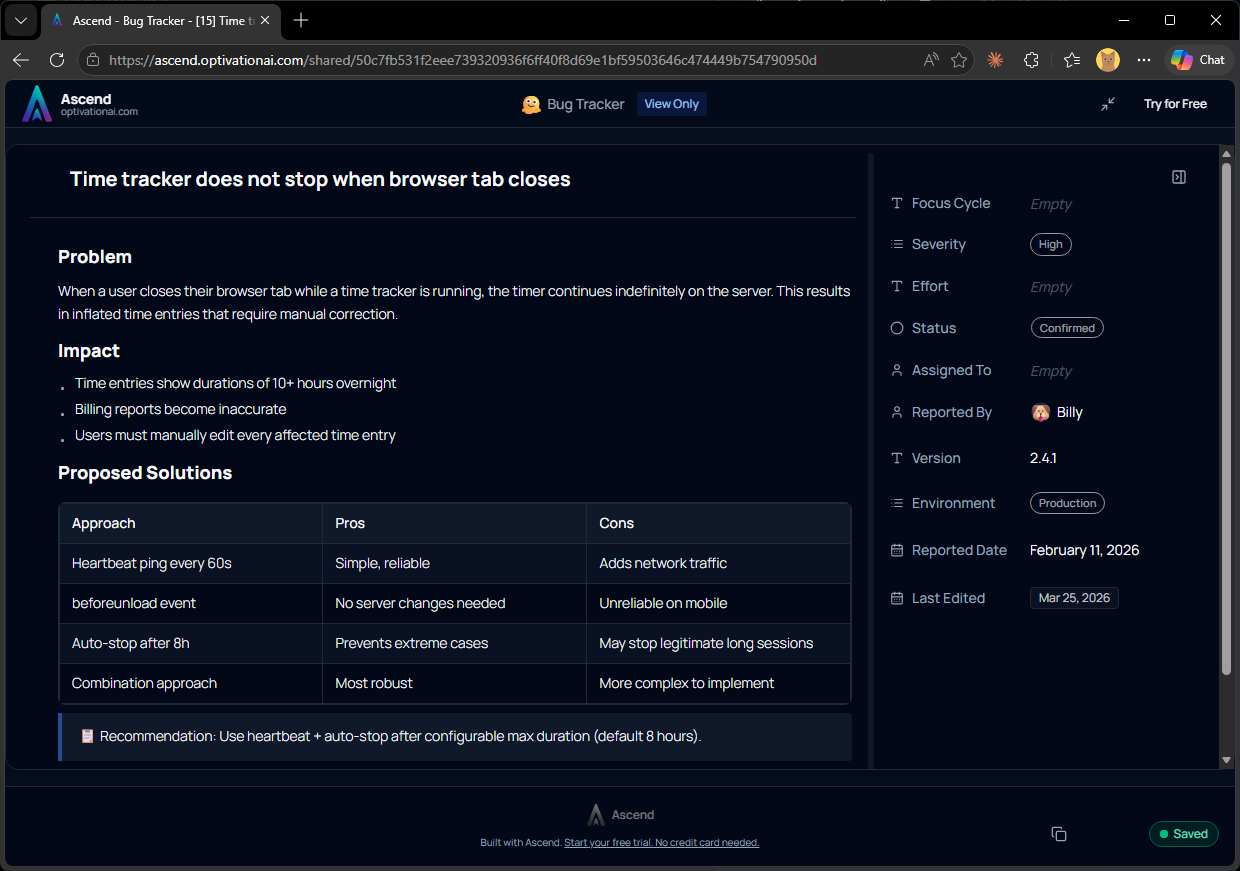Viewport: 1240px width, 871px height.
Task: Open a new browser tab
Action: pos(302,20)
